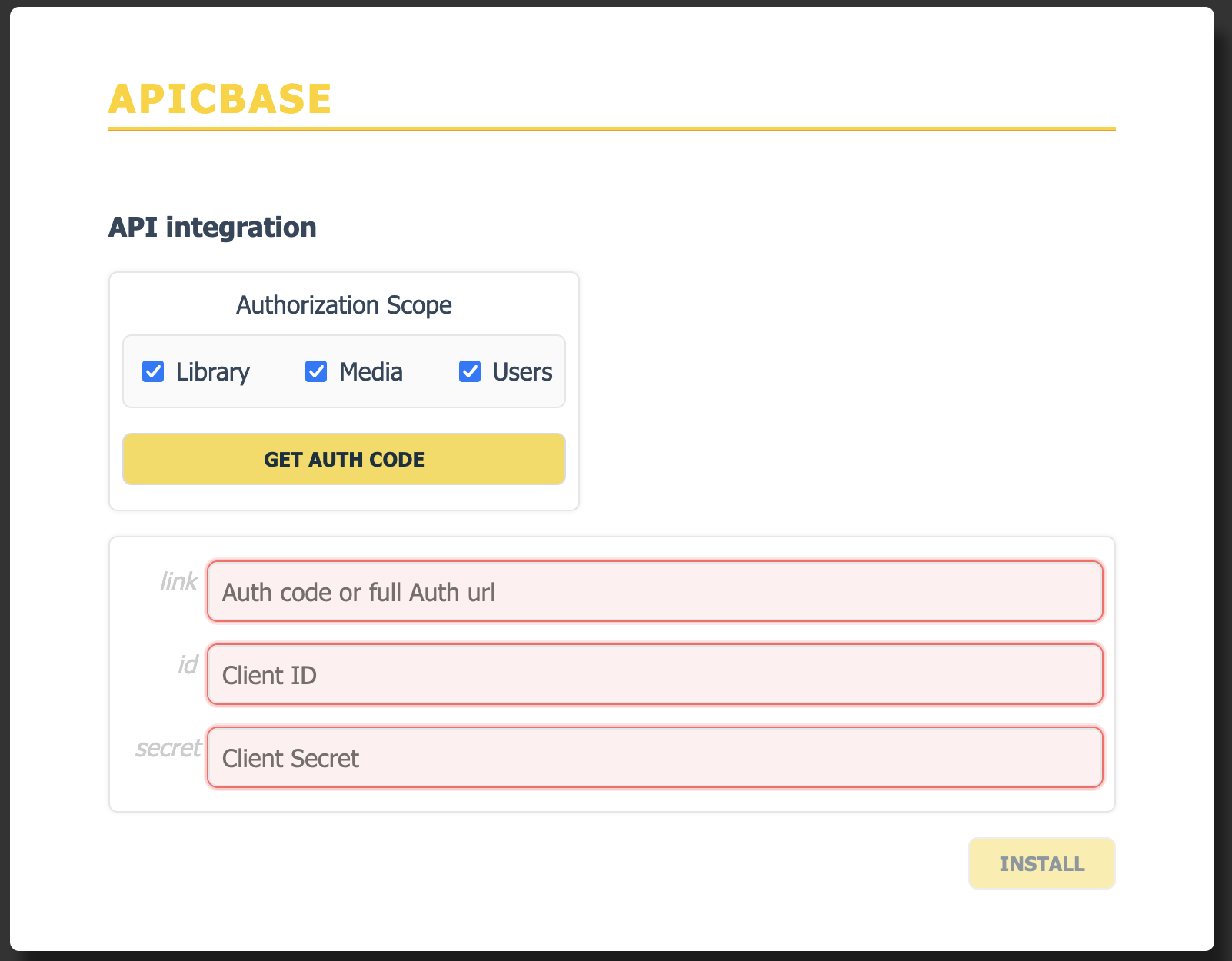
Task: Click the Library label text
Action: click(x=213, y=372)
